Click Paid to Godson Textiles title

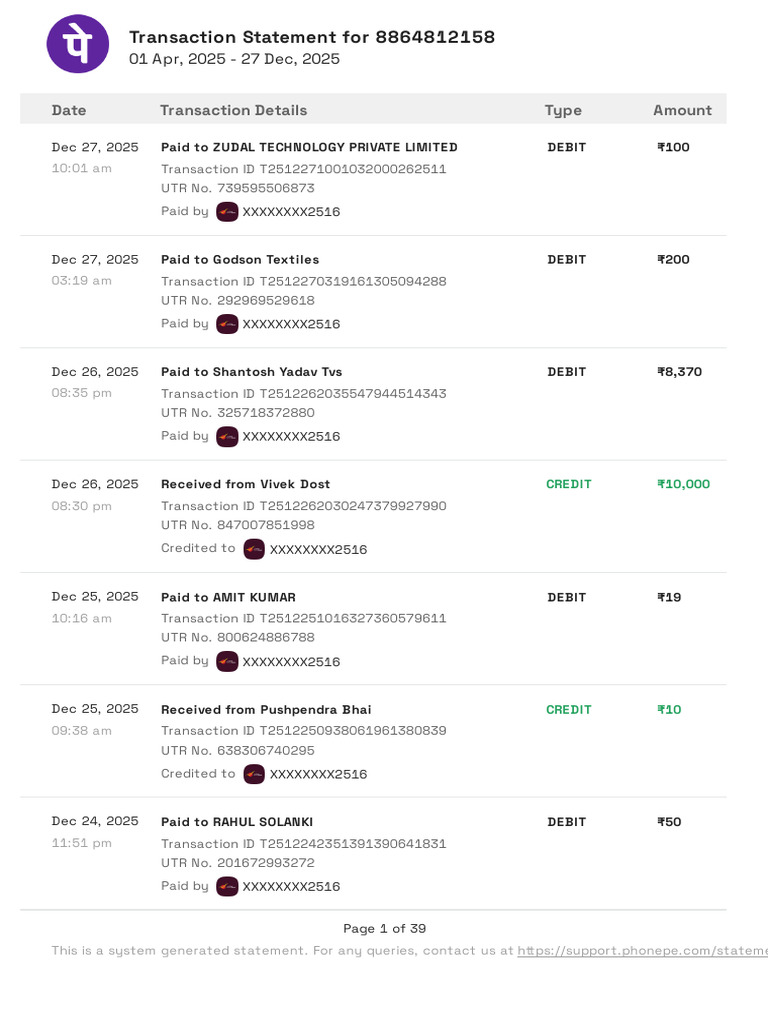(x=240, y=259)
